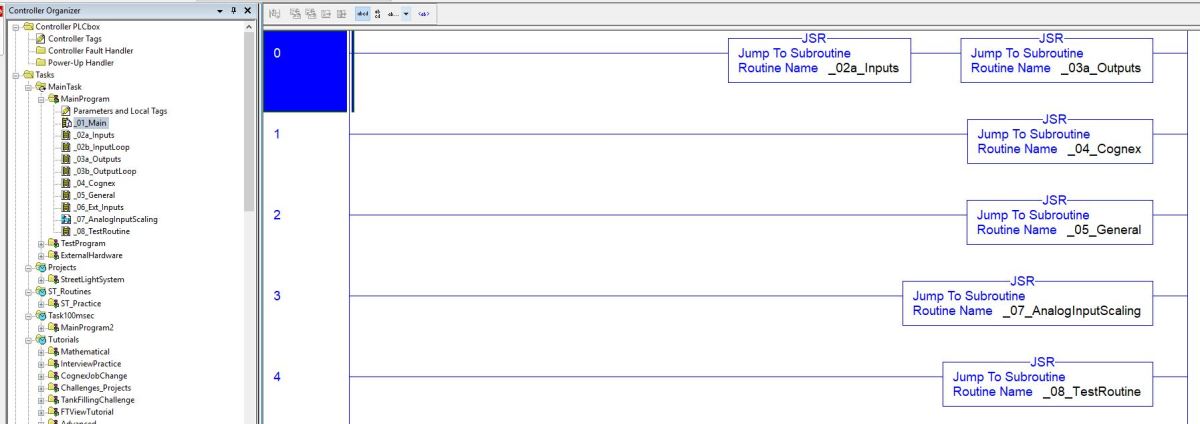Select the JSR block for _08_TestRoutine
1200x424 pixels.
click(1048, 384)
